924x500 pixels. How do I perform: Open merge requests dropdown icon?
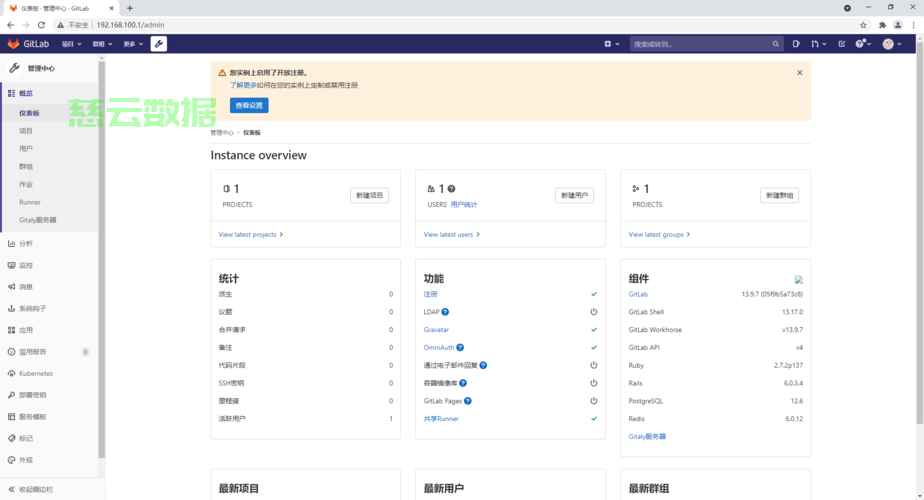point(818,44)
